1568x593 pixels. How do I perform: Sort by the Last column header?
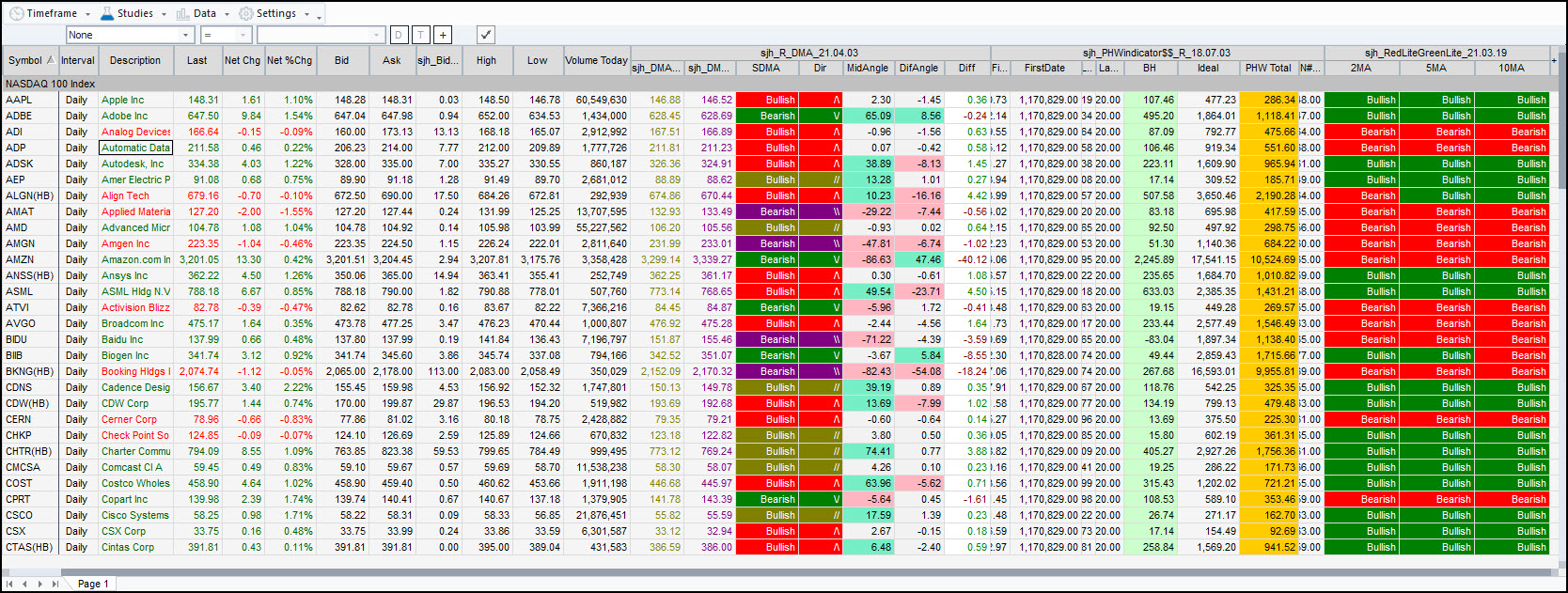pos(197,60)
